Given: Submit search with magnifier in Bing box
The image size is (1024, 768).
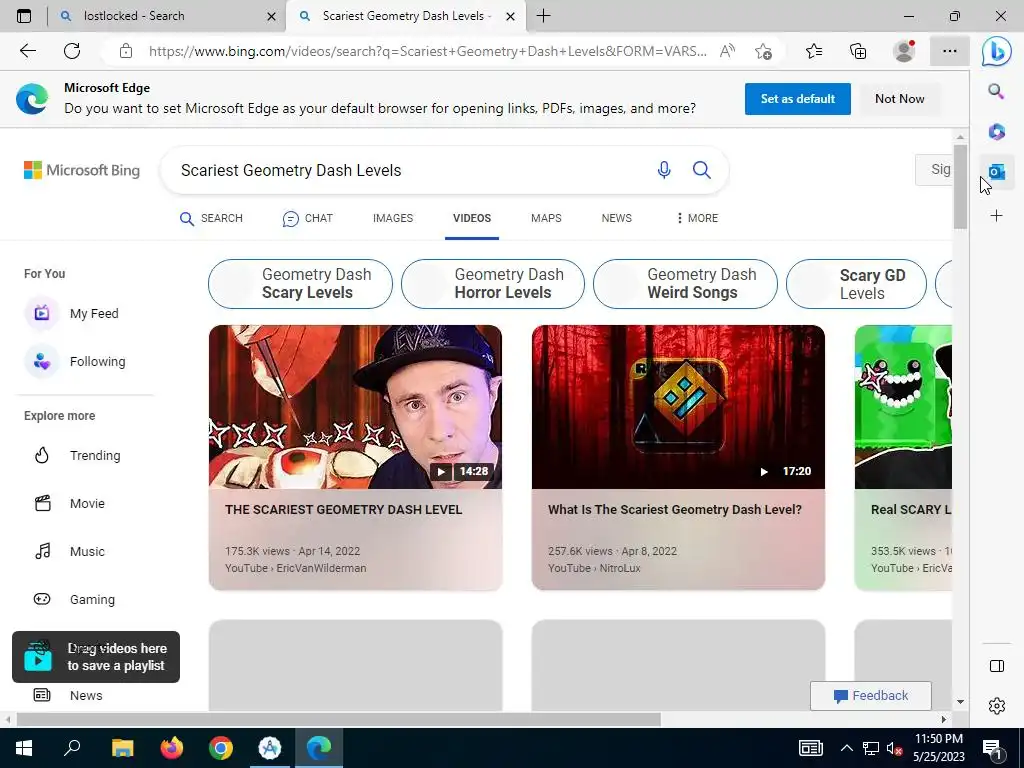Looking at the screenshot, I should tap(702, 170).
